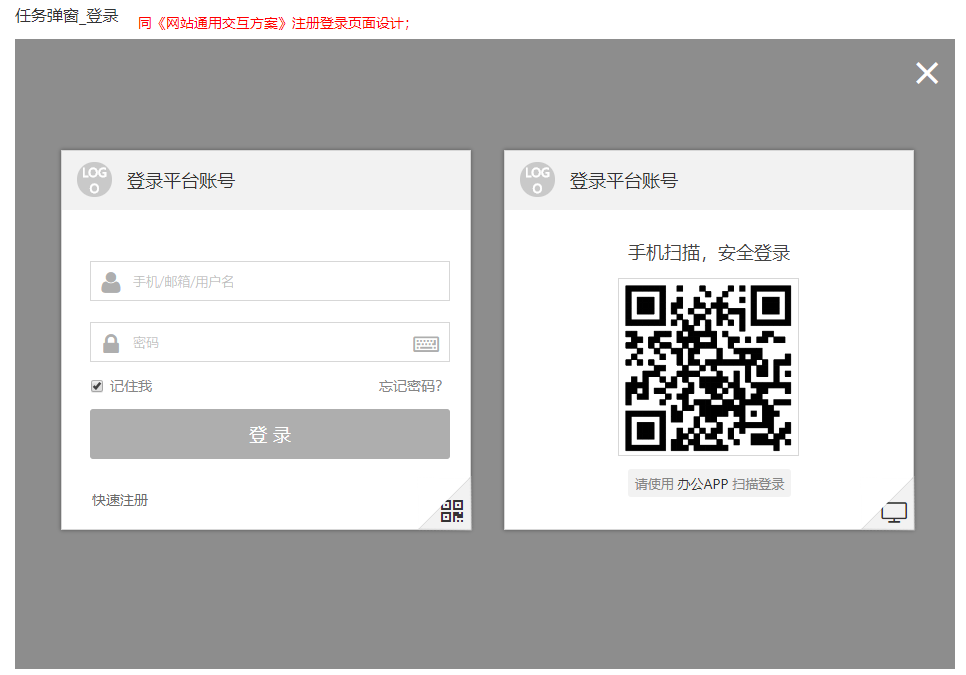The image size is (966, 675).
Task: Click the user avatar icon in the username field
Action: pos(111,282)
